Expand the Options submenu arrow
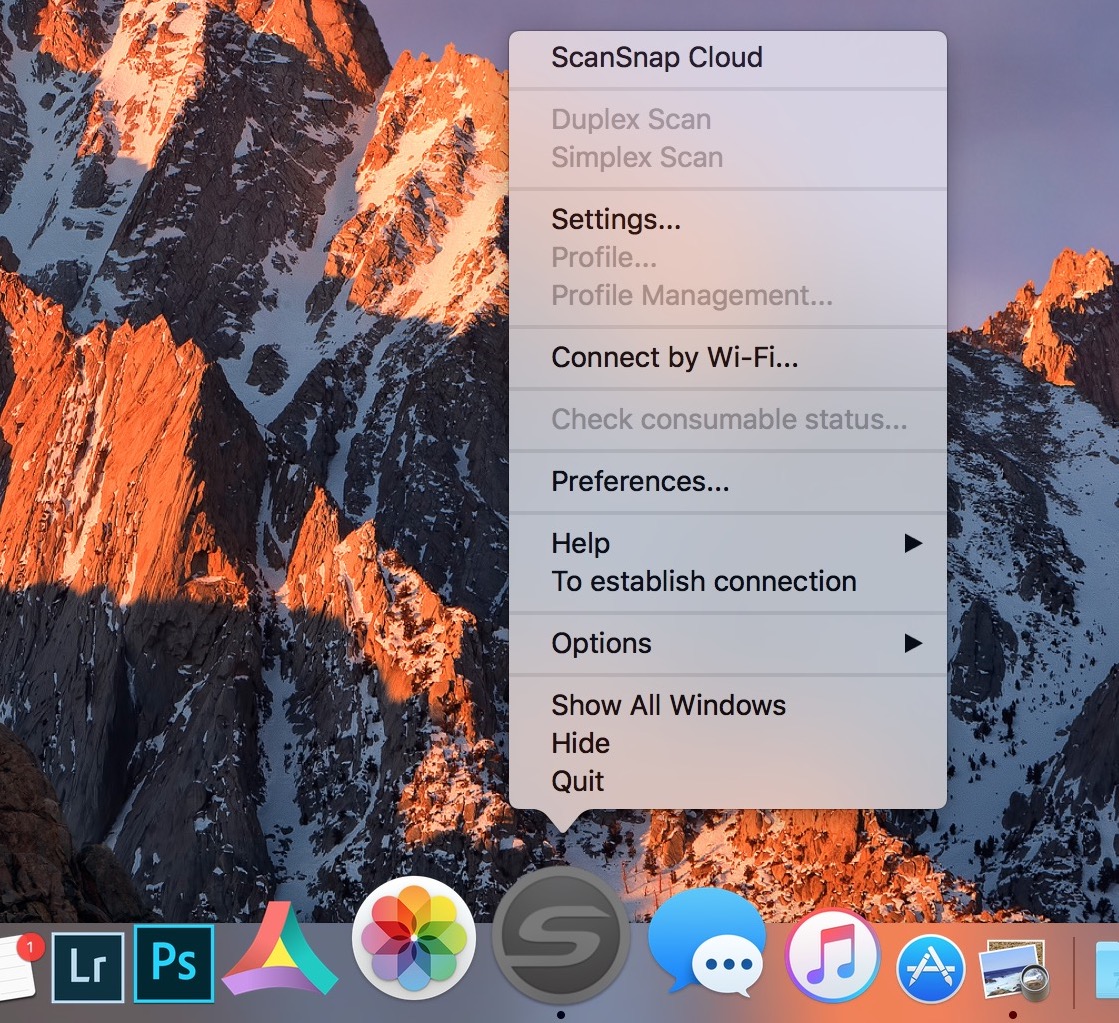The height and width of the screenshot is (1023, 1119). [x=913, y=643]
